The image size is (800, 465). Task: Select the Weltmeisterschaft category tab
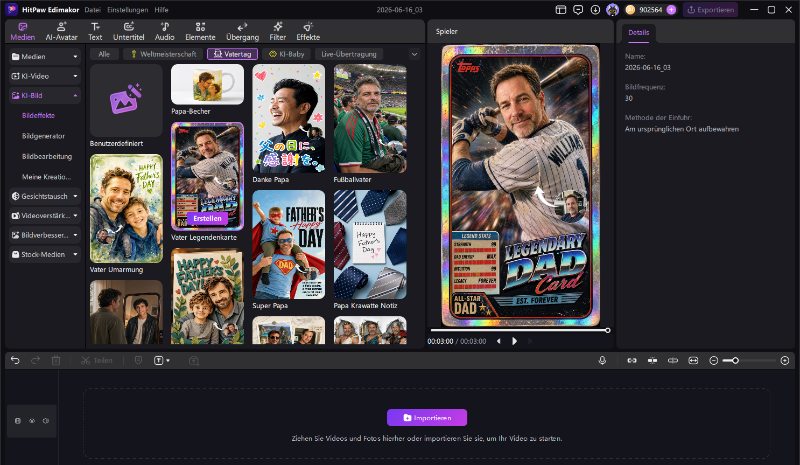click(163, 54)
